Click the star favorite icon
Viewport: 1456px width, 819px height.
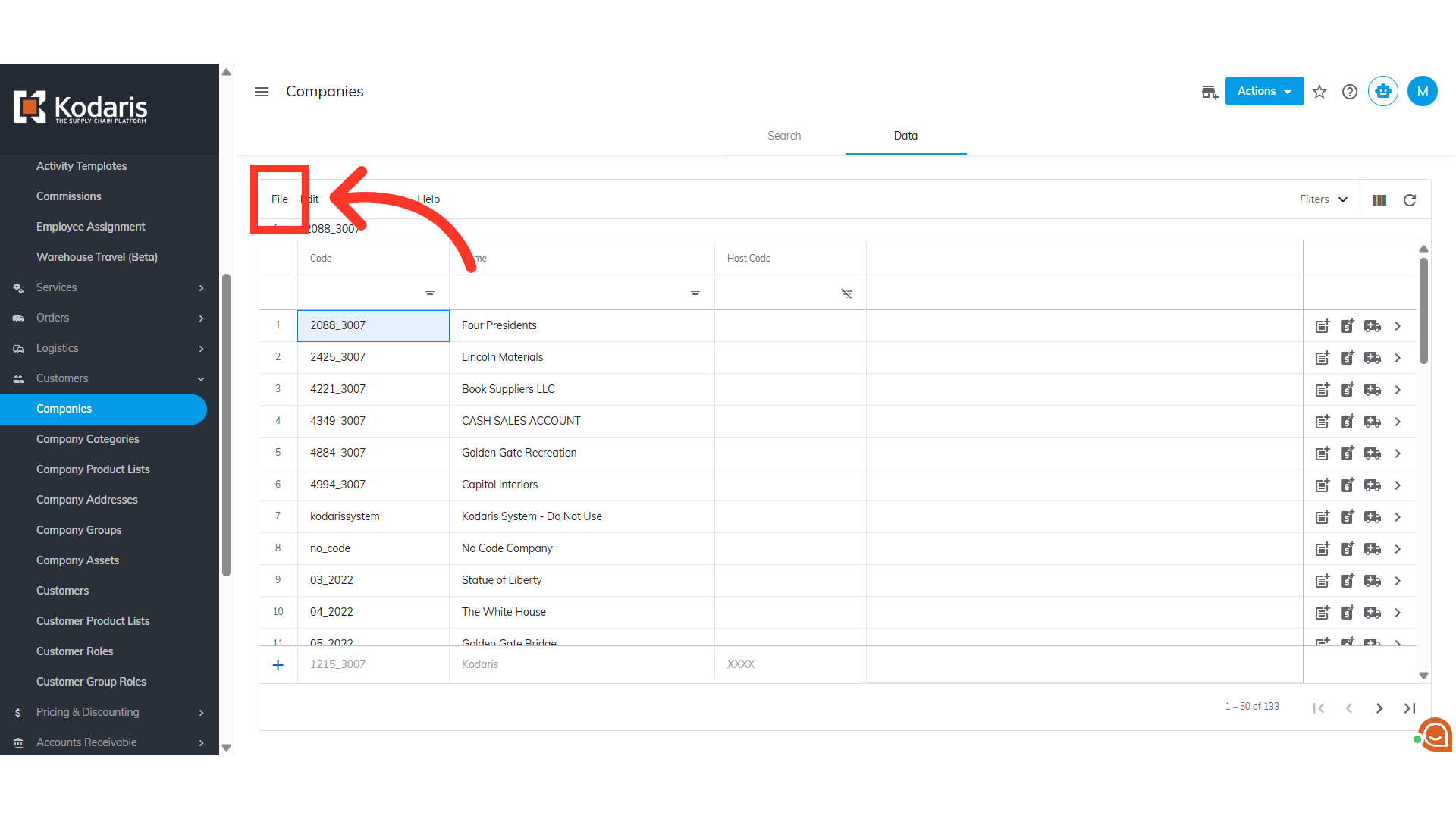point(1319,92)
